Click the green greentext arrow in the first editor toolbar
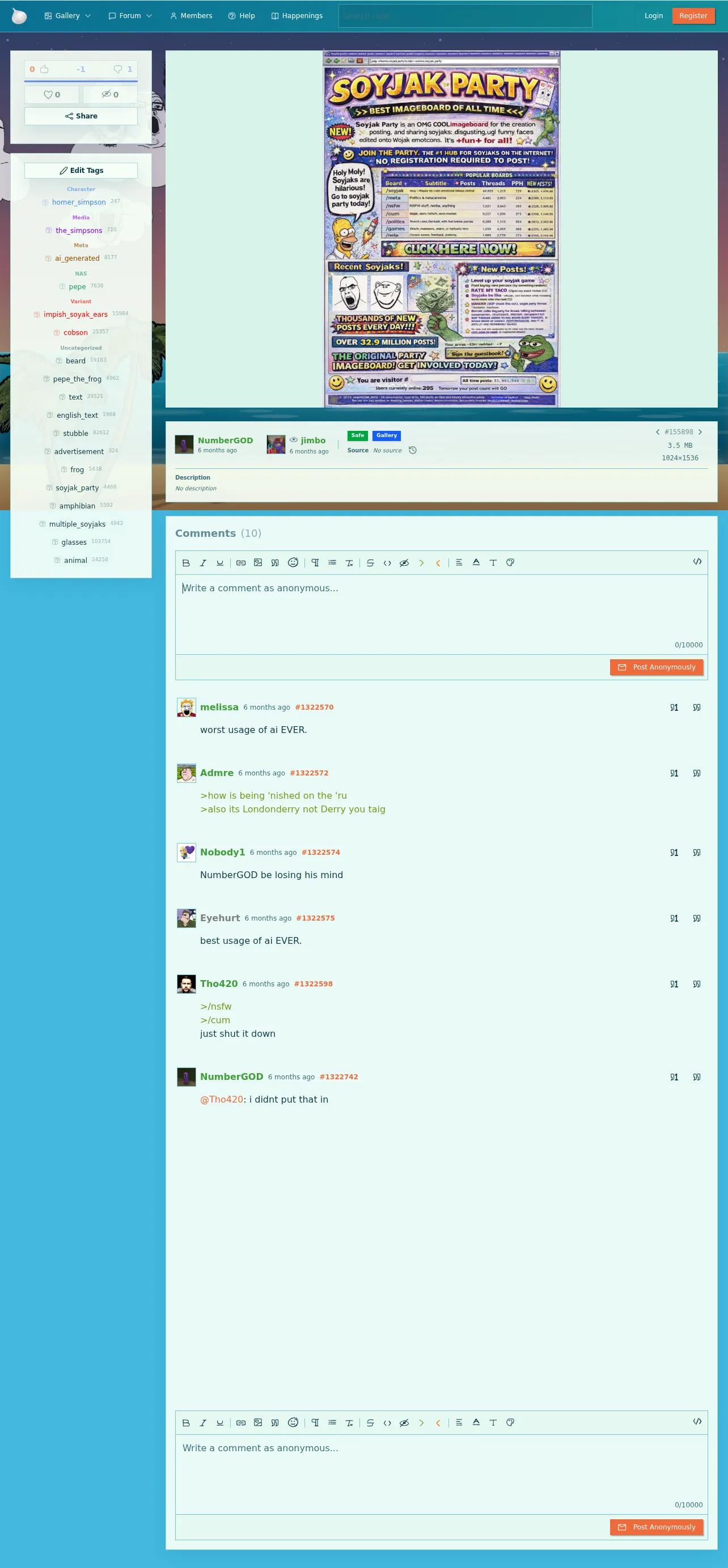This screenshot has width=728, height=1568. point(421,562)
